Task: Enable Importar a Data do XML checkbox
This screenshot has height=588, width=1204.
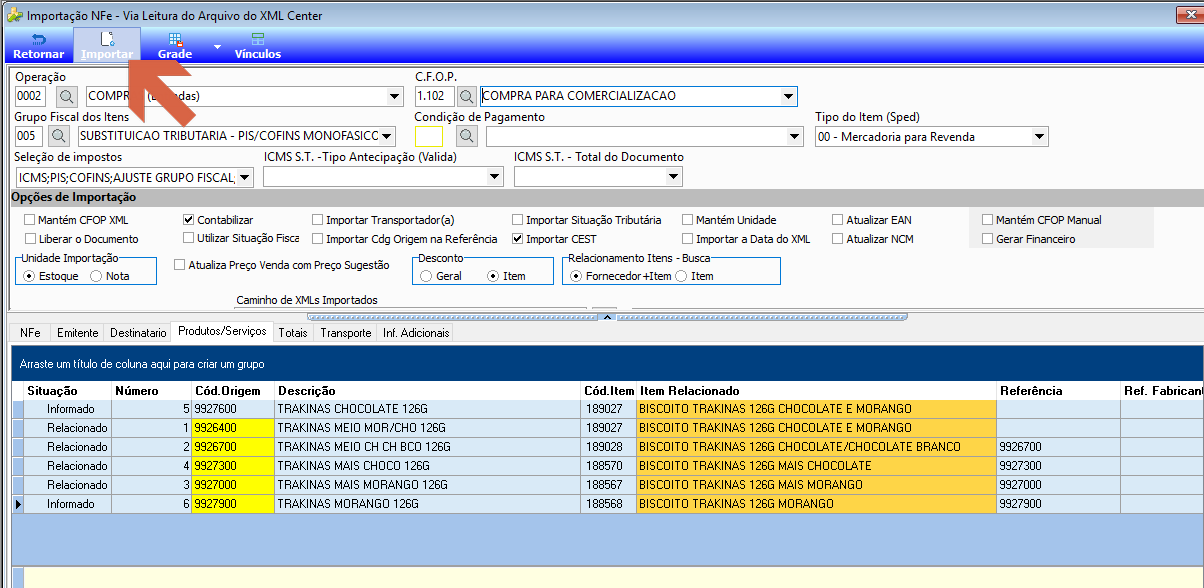Action: [x=687, y=239]
